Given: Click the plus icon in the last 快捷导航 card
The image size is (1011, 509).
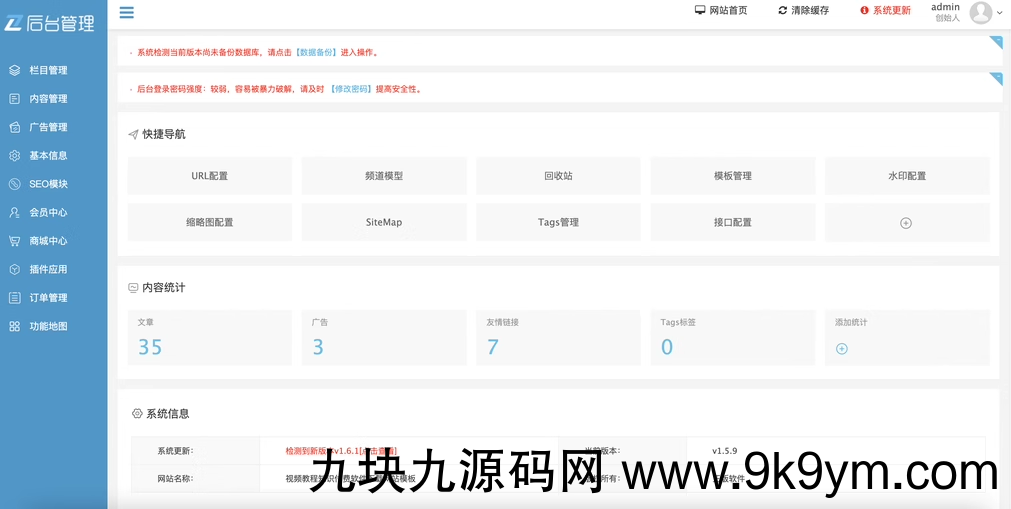Looking at the screenshot, I should (906, 223).
